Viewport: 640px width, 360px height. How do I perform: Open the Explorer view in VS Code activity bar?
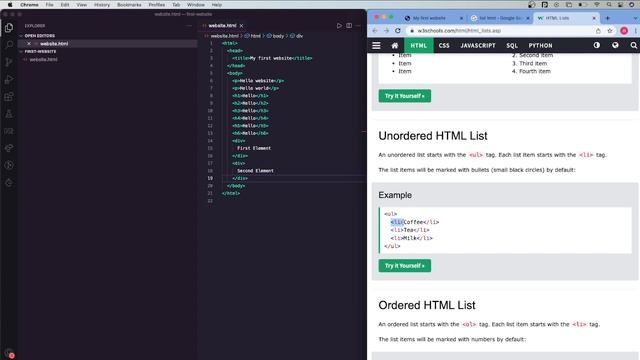coord(9,28)
